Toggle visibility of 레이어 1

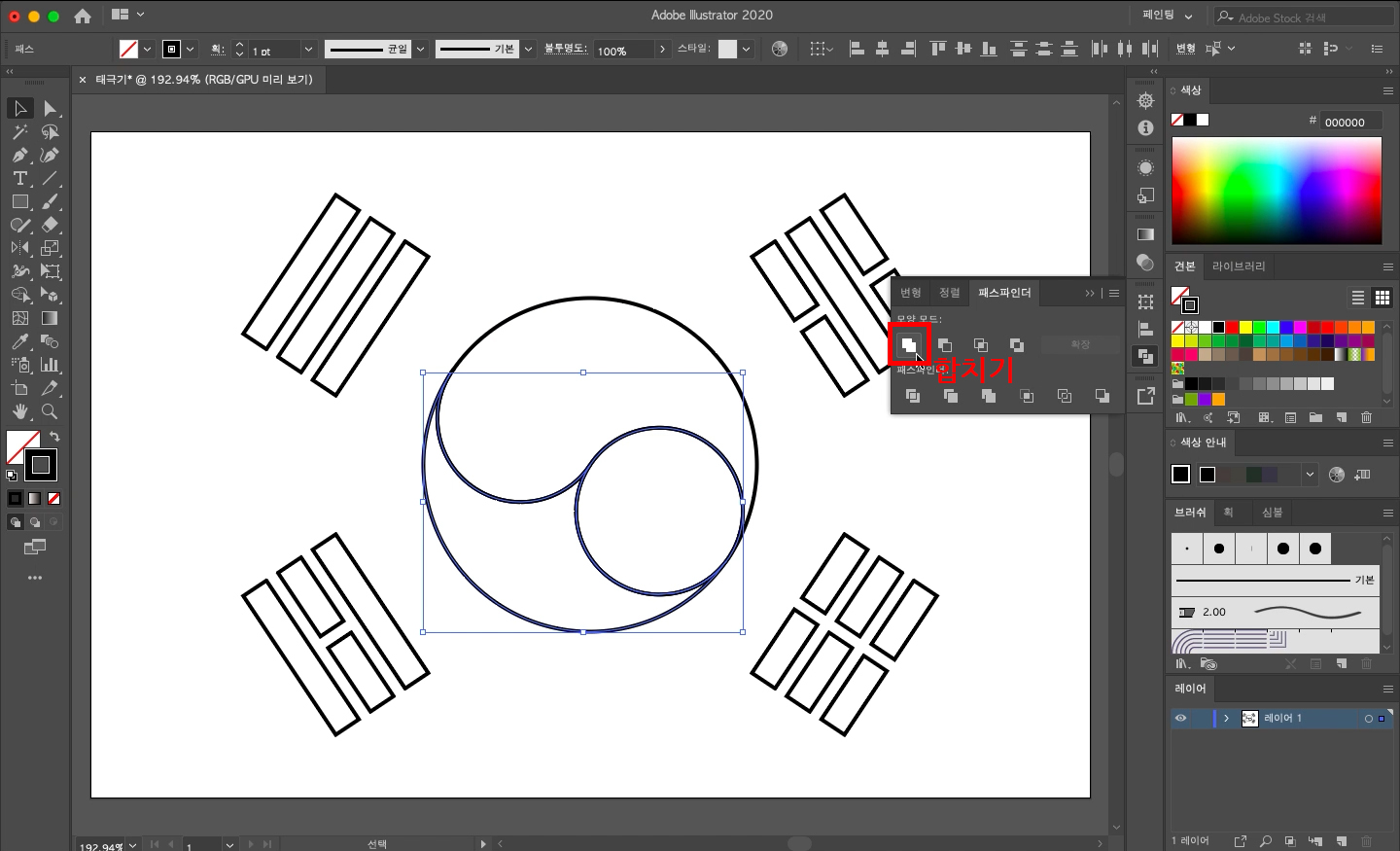click(x=1180, y=718)
